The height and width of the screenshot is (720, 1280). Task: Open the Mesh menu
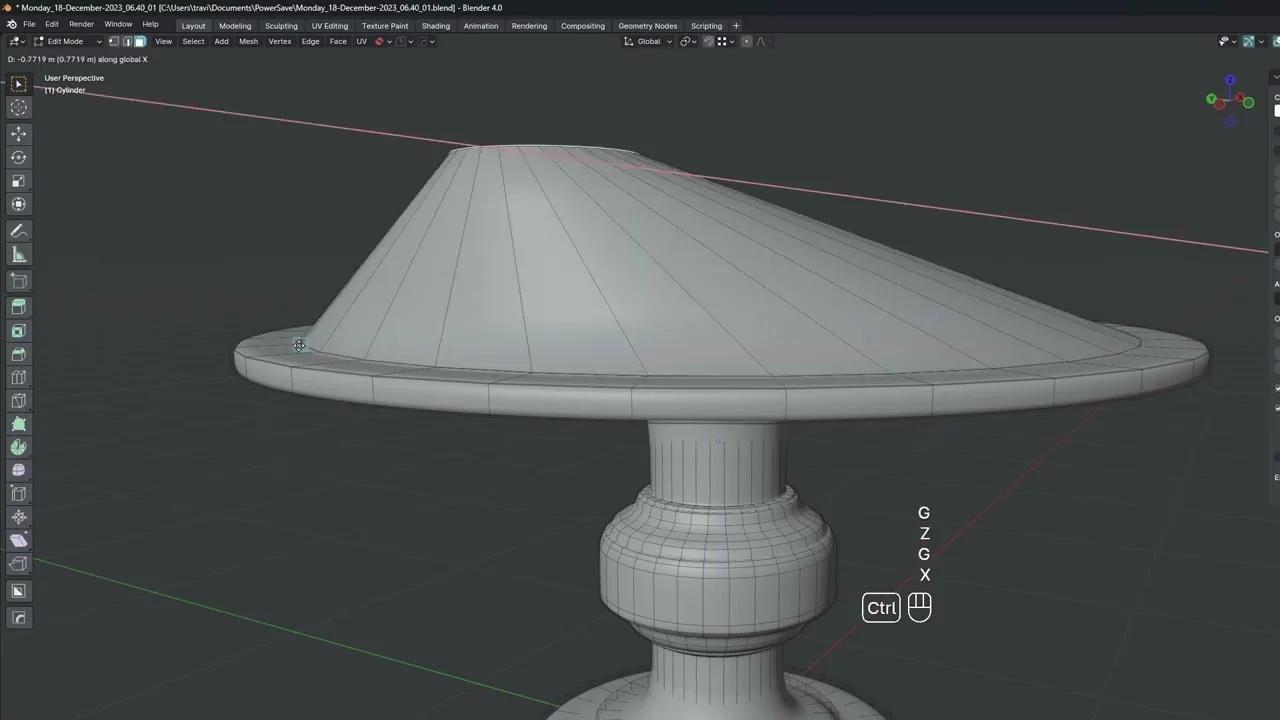pyautogui.click(x=248, y=41)
